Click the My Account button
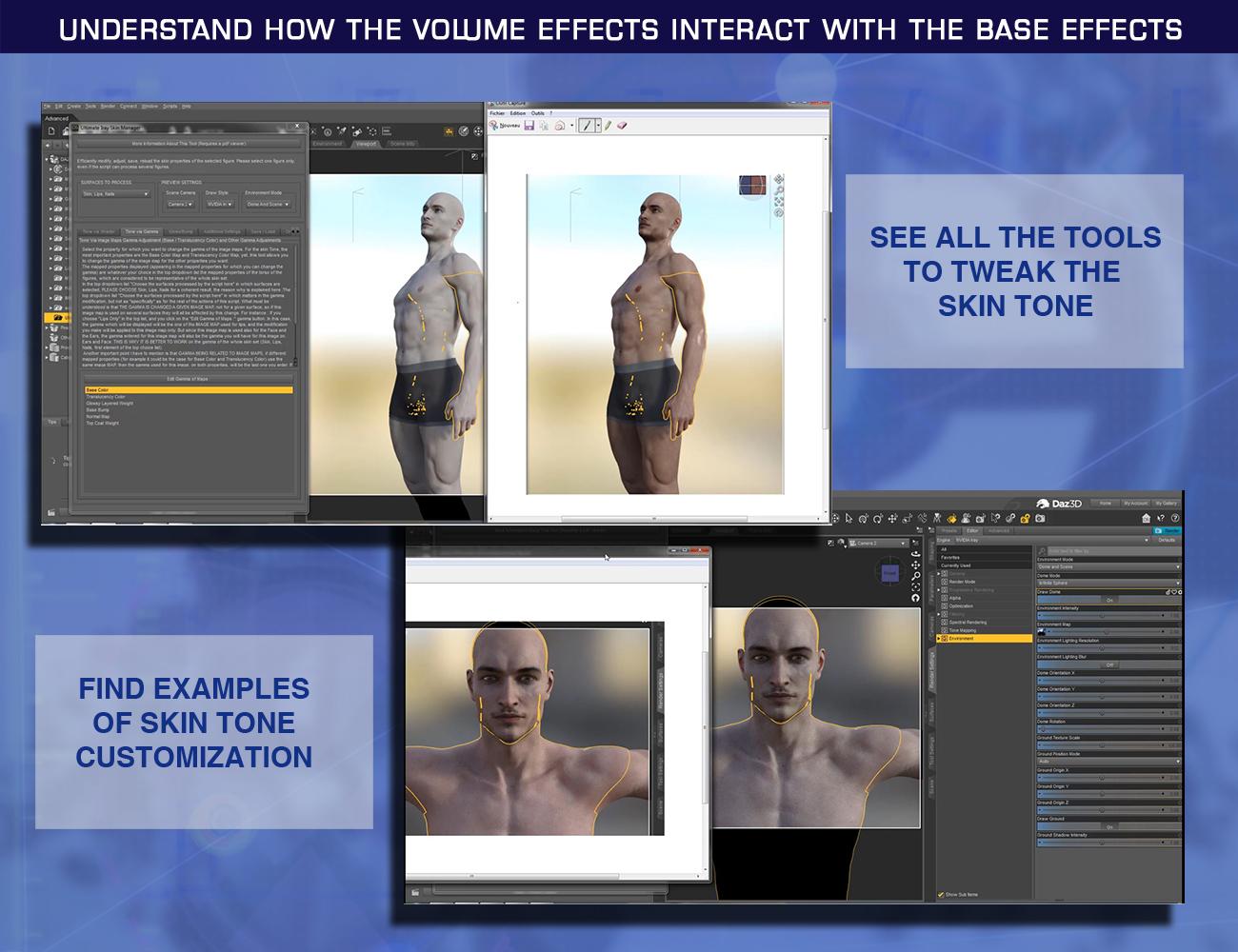Image resolution: width=1238 pixels, height=952 pixels. (1135, 503)
